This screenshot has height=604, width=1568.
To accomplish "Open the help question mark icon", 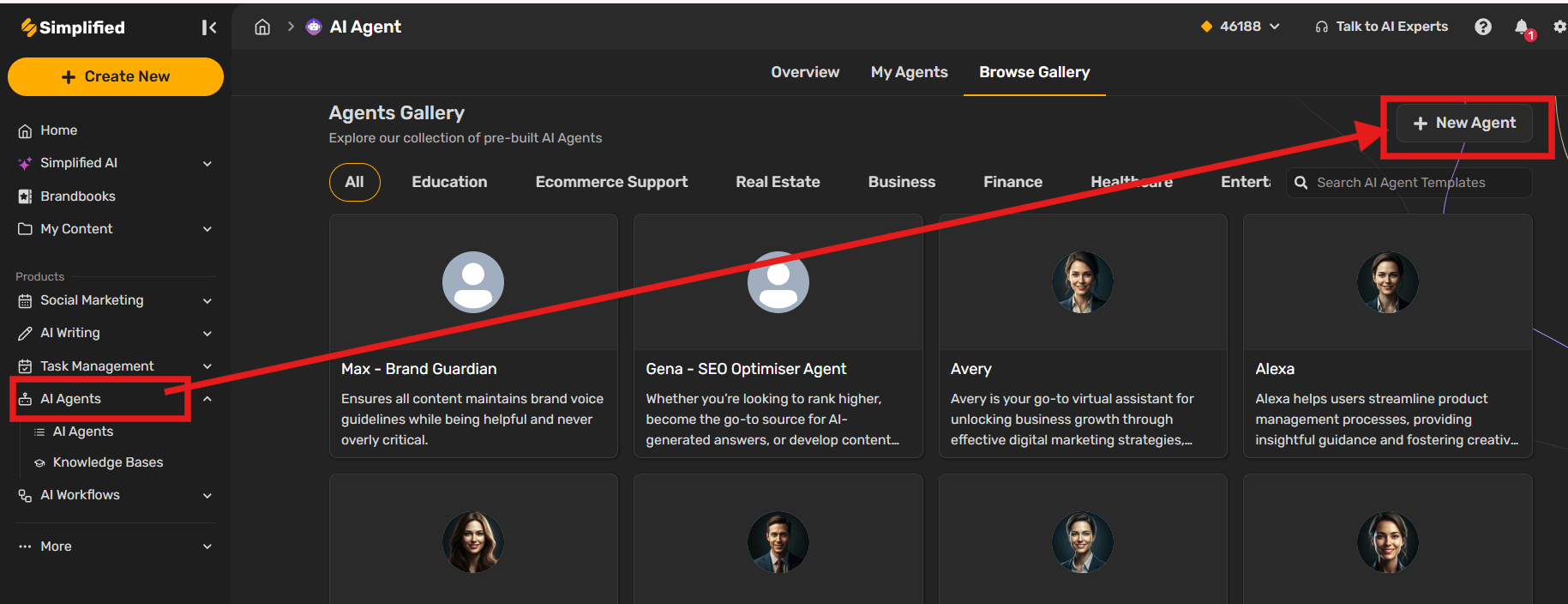I will click(x=1483, y=27).
